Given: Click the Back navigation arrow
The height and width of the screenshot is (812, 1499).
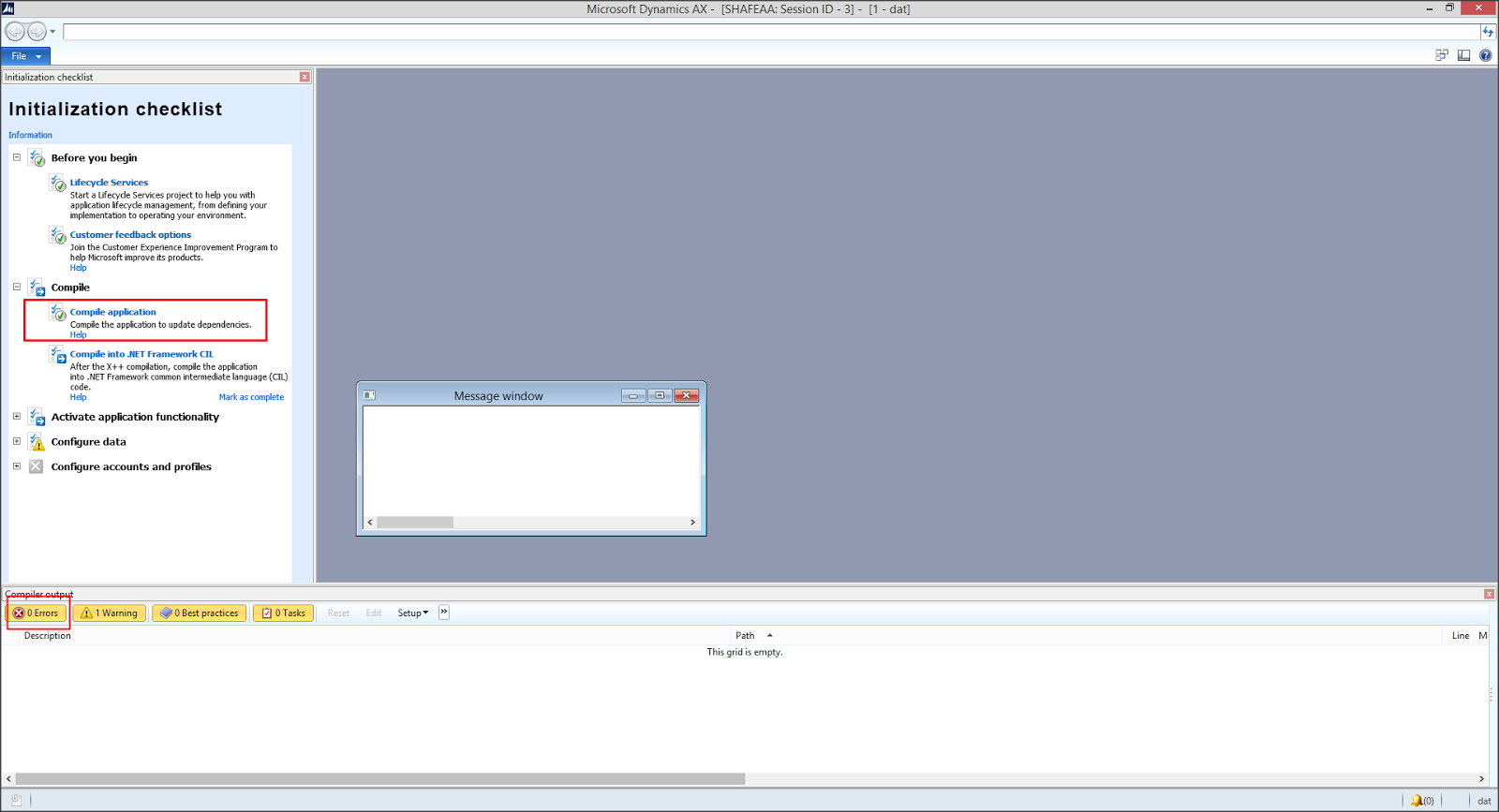Looking at the screenshot, I should point(15,31).
